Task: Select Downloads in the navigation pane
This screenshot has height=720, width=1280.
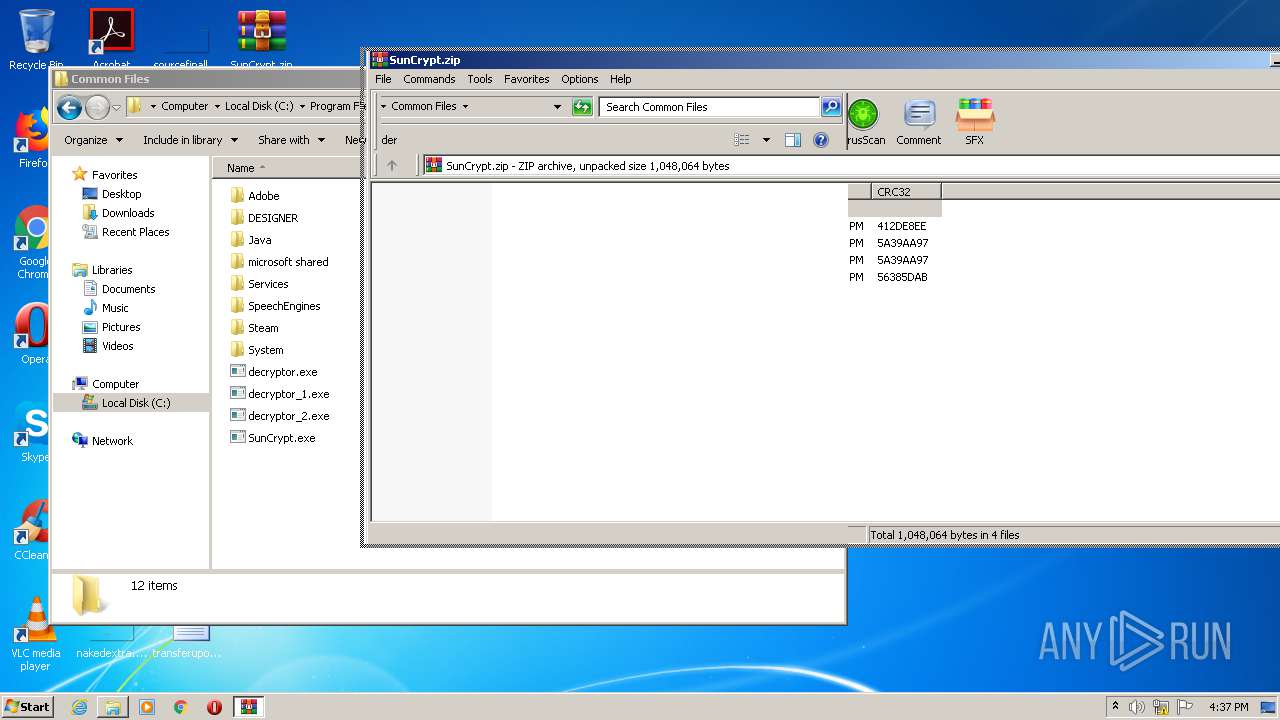Action: pos(127,213)
